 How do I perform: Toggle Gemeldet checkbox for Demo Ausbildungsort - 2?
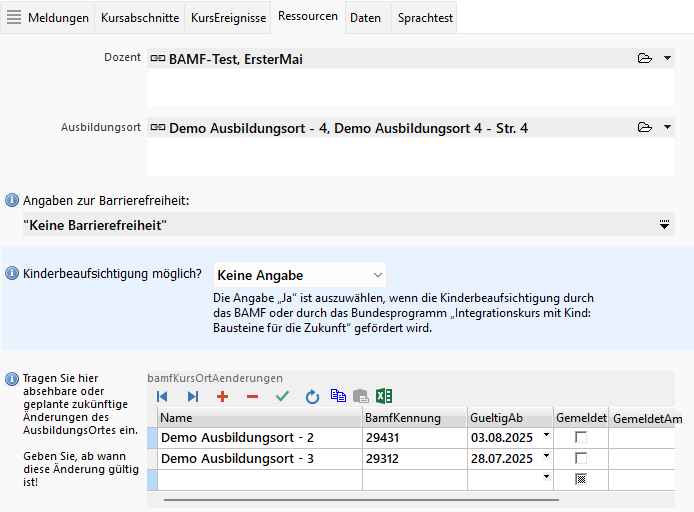click(x=581, y=437)
